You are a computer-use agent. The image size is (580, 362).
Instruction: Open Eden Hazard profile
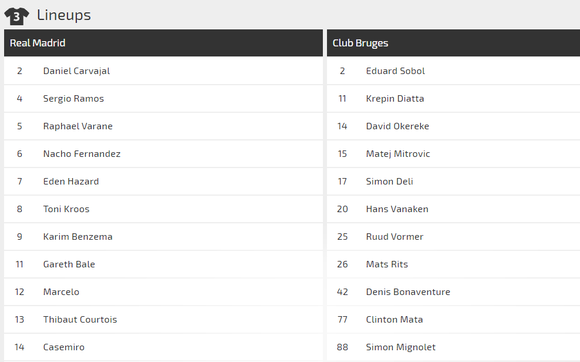click(71, 182)
